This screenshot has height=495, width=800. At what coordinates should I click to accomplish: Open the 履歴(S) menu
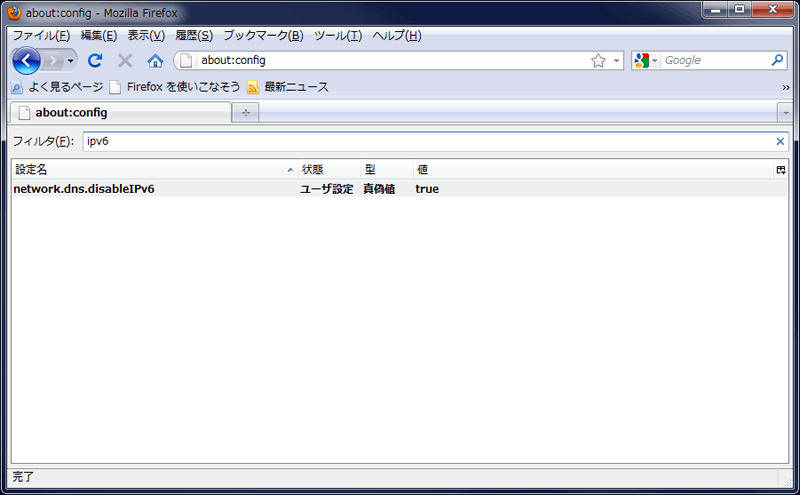tap(194, 35)
